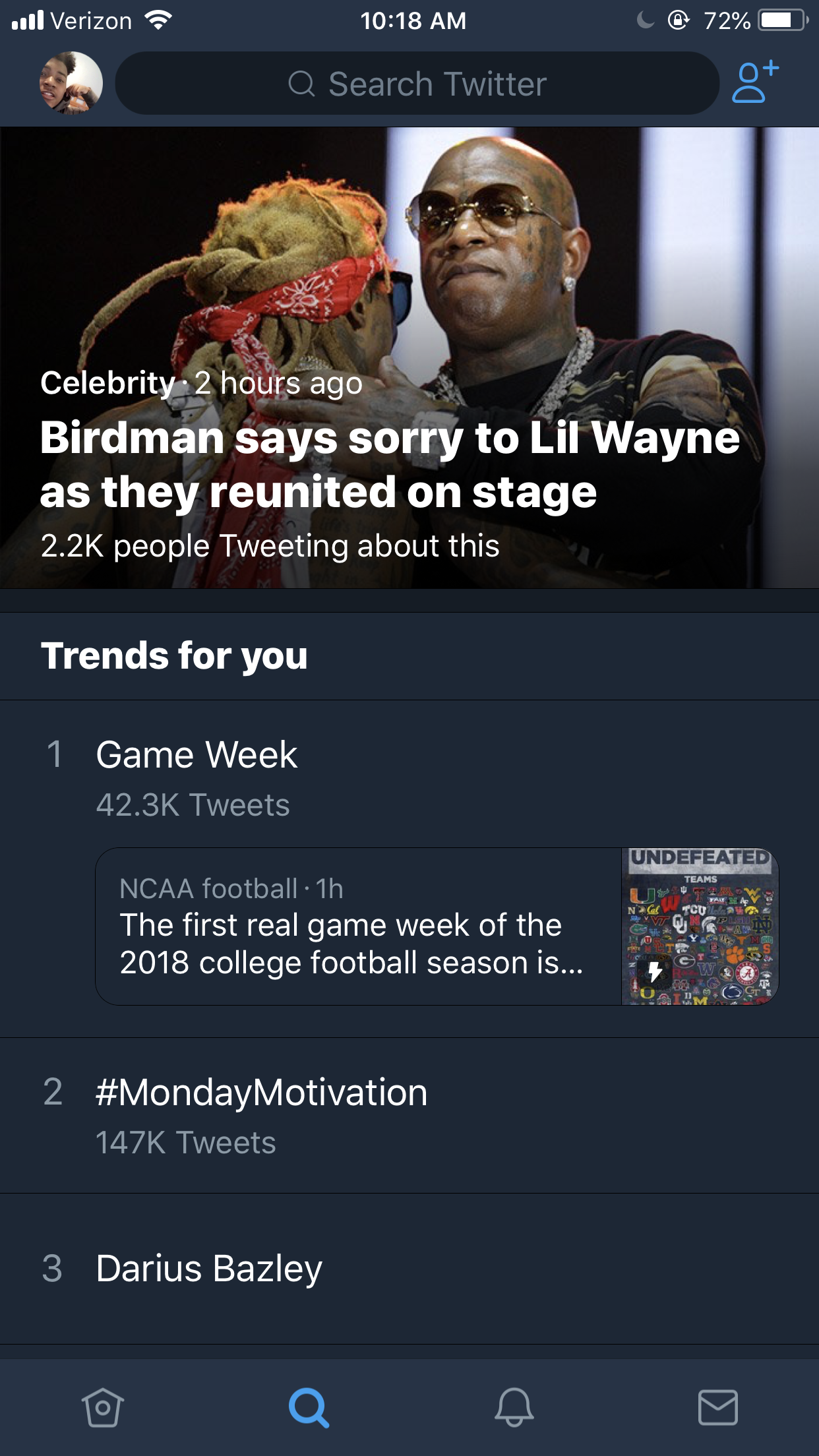Viewport: 819px width, 1456px height.
Task: Tap the Wi-Fi icon in status bar
Action: point(157,20)
